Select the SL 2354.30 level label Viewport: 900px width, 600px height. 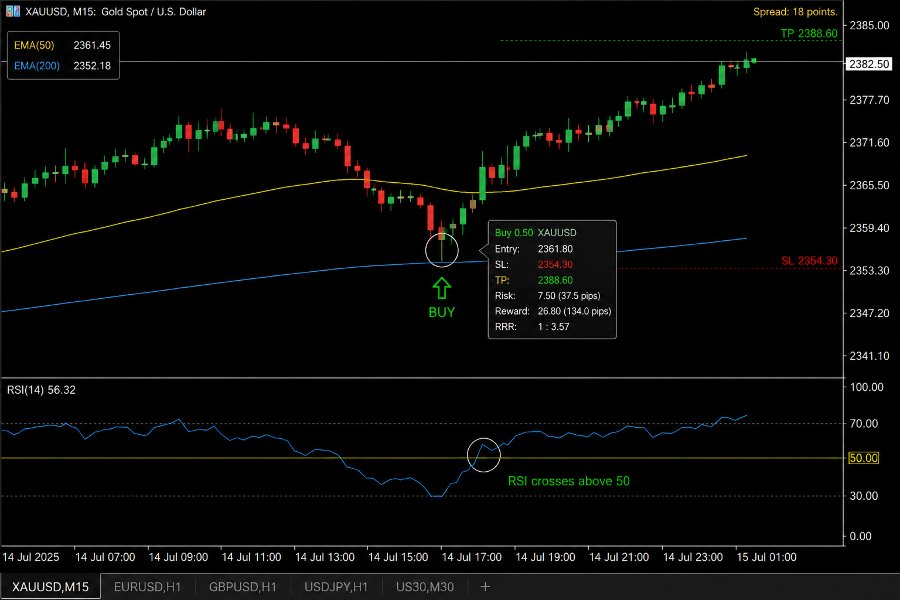click(809, 261)
